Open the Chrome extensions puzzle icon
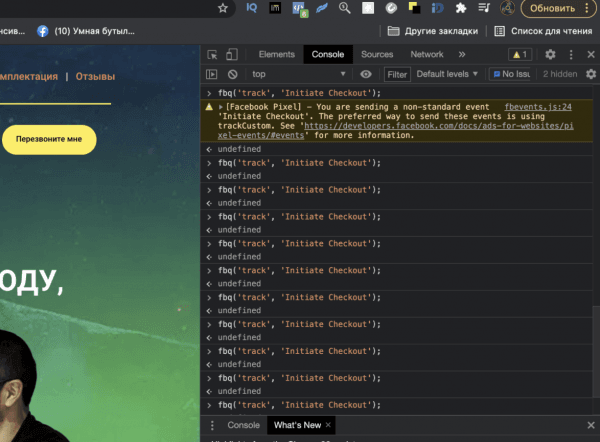This screenshot has height=442, width=600. pyautogui.click(x=460, y=8)
